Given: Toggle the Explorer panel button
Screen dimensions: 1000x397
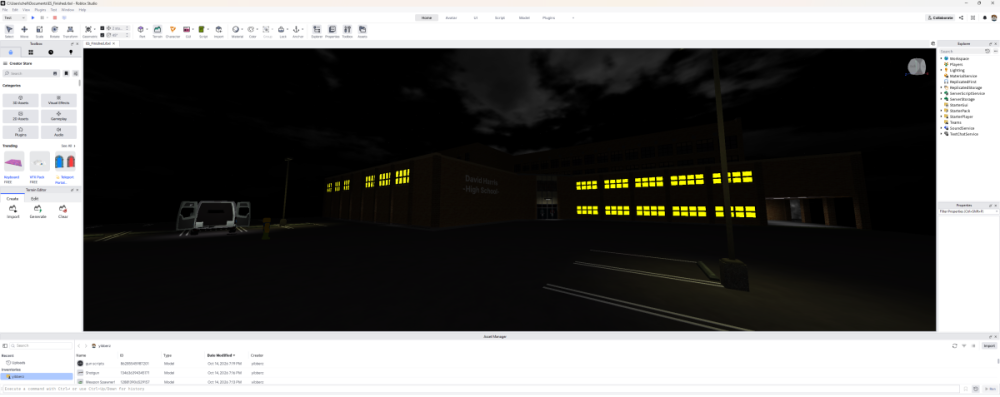Looking at the screenshot, I should point(317,31).
